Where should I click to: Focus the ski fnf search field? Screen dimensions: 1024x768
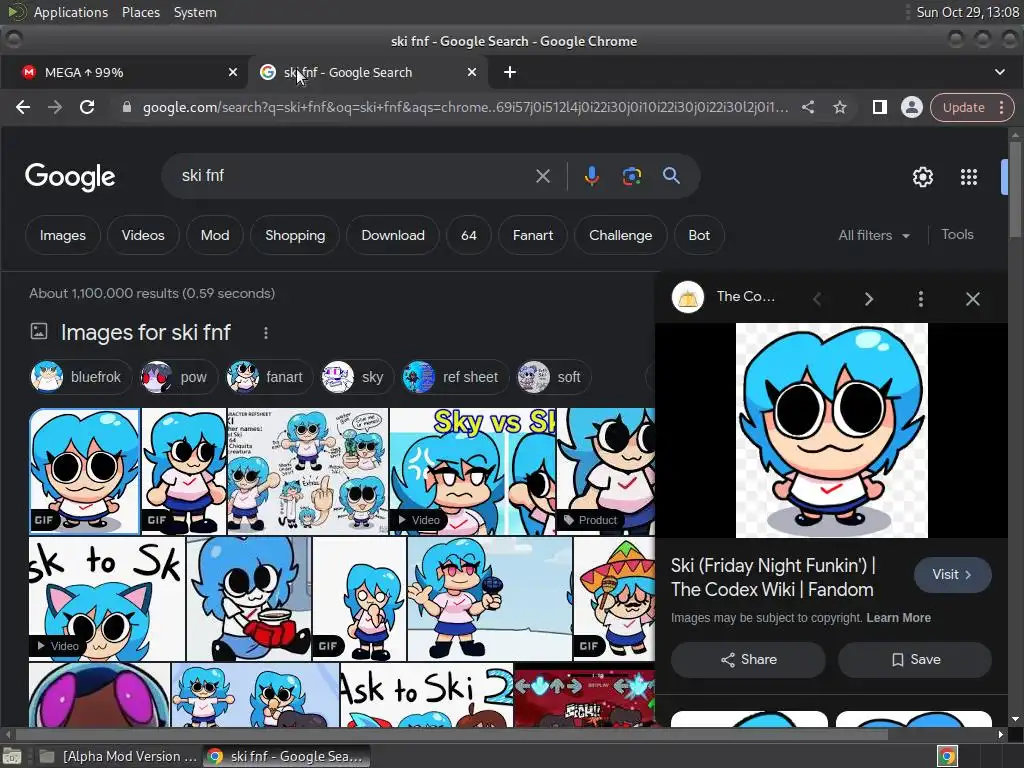(353, 176)
